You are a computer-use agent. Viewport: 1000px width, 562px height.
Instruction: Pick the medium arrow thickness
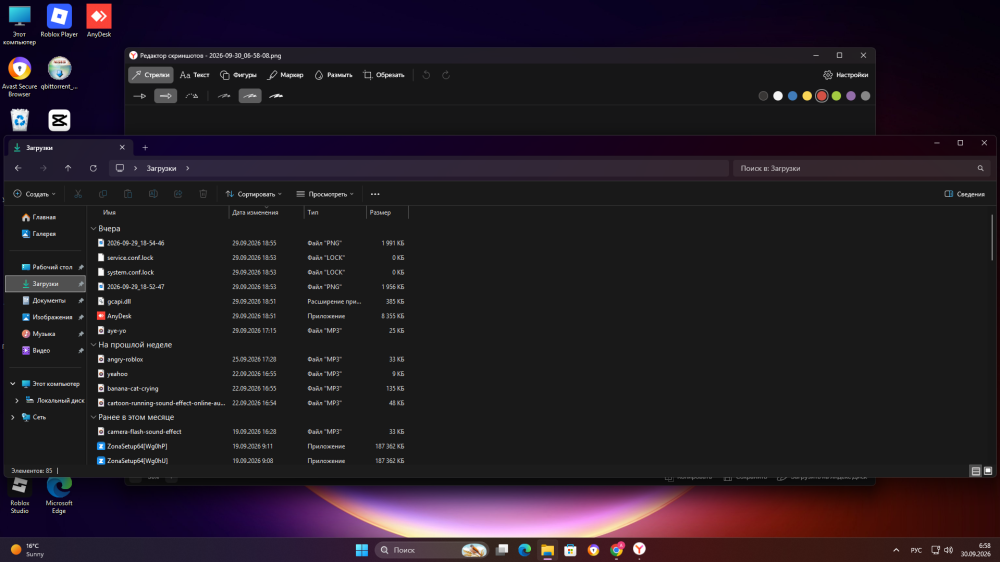pos(250,96)
